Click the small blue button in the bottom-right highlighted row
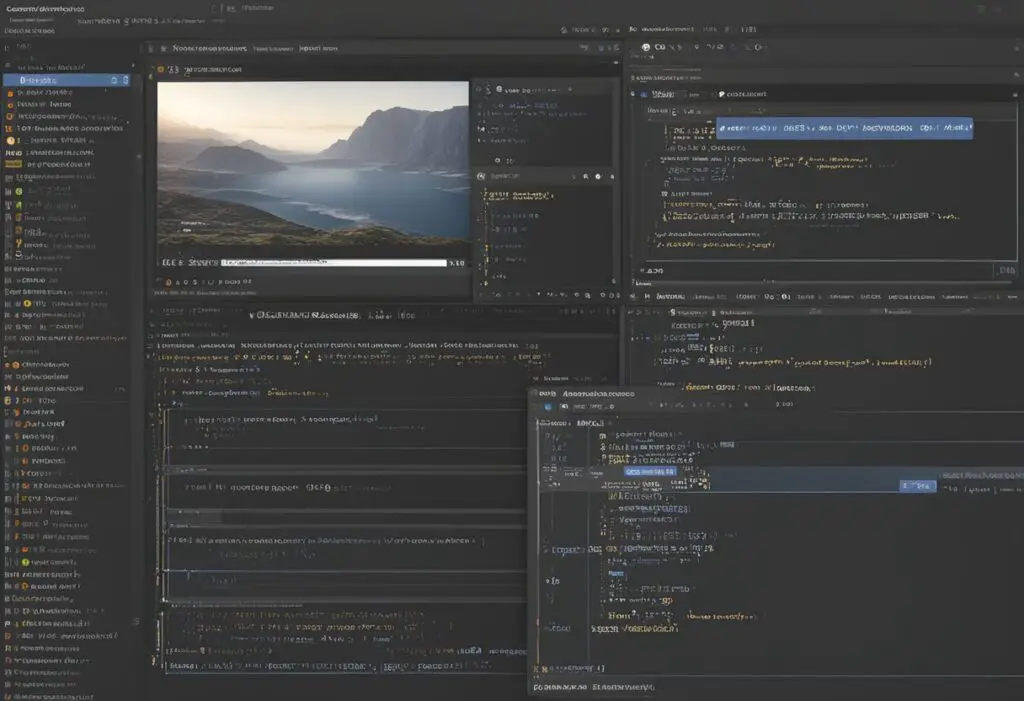 tap(918, 485)
